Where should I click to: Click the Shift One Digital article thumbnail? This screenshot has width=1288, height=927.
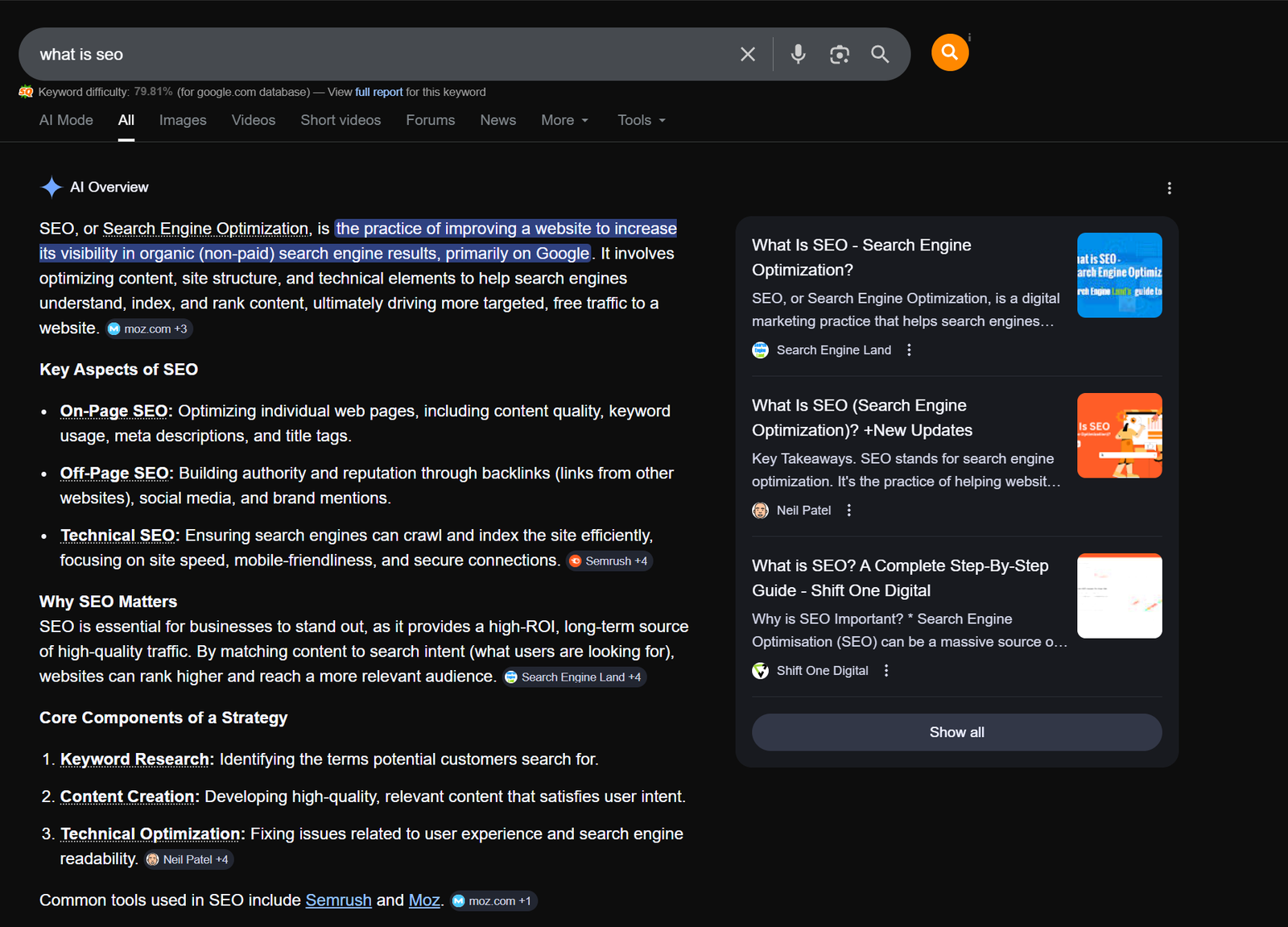click(x=1119, y=595)
